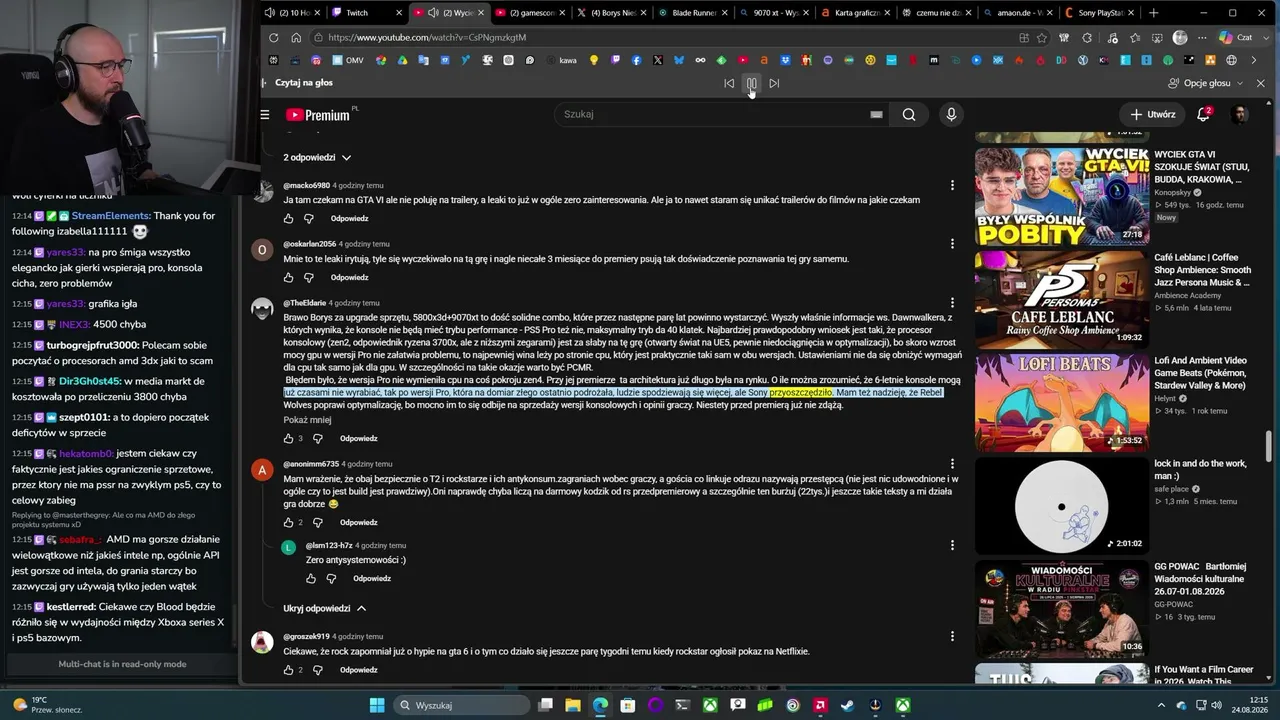Skip to next paragraph in read aloud
This screenshot has width=1280, height=720.
774,83
